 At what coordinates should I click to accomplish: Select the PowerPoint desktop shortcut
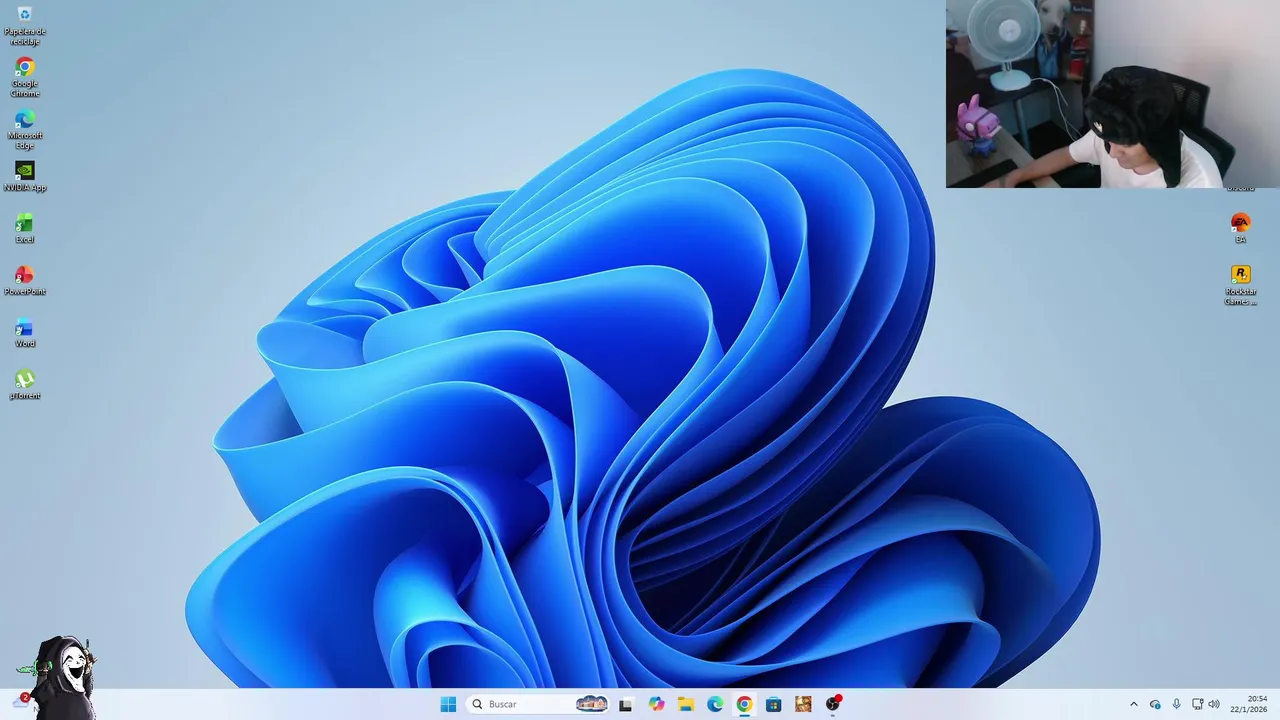25,280
